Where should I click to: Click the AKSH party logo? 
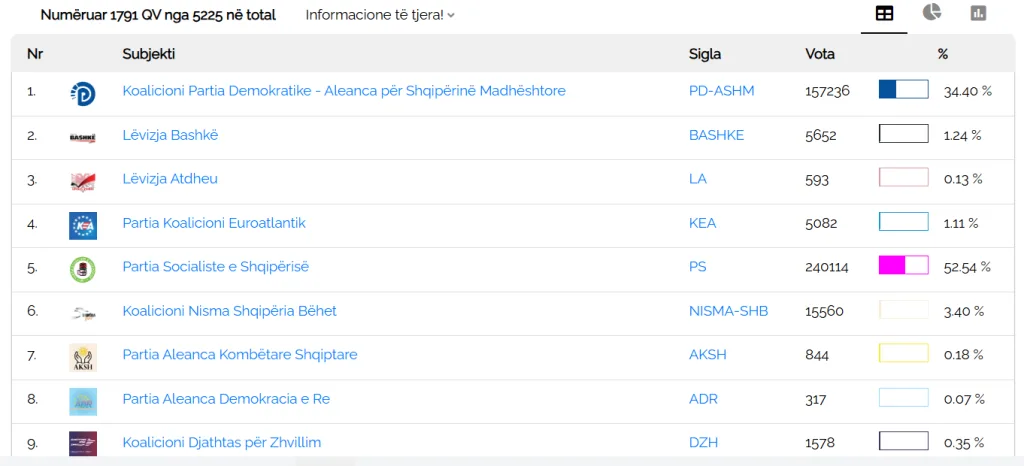pyautogui.click(x=83, y=358)
